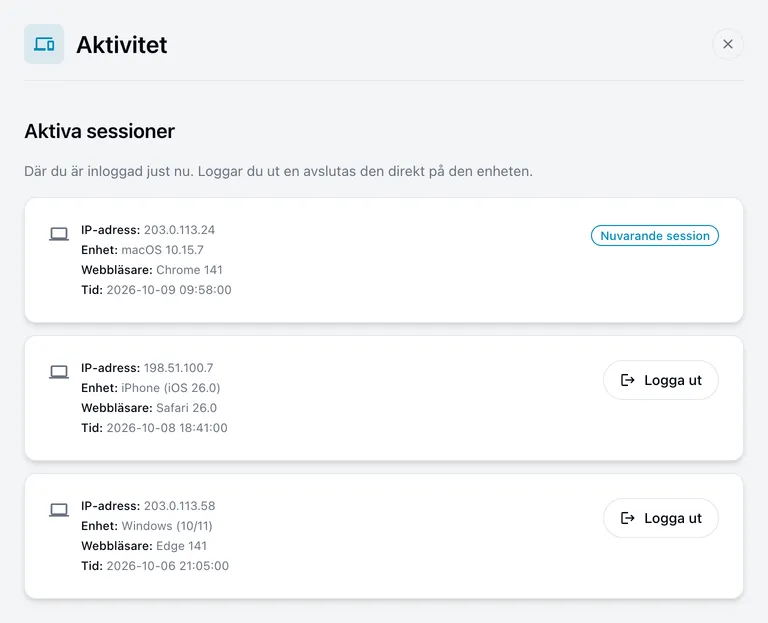
Task: Click browser value Safari 26.0
Action: click(x=186, y=408)
